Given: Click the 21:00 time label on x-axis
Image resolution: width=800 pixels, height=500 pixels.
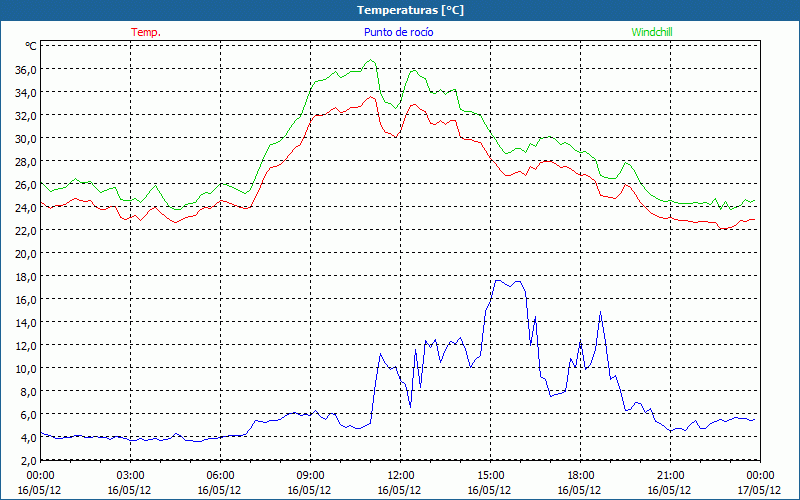Looking at the screenshot, I should pos(670,476).
